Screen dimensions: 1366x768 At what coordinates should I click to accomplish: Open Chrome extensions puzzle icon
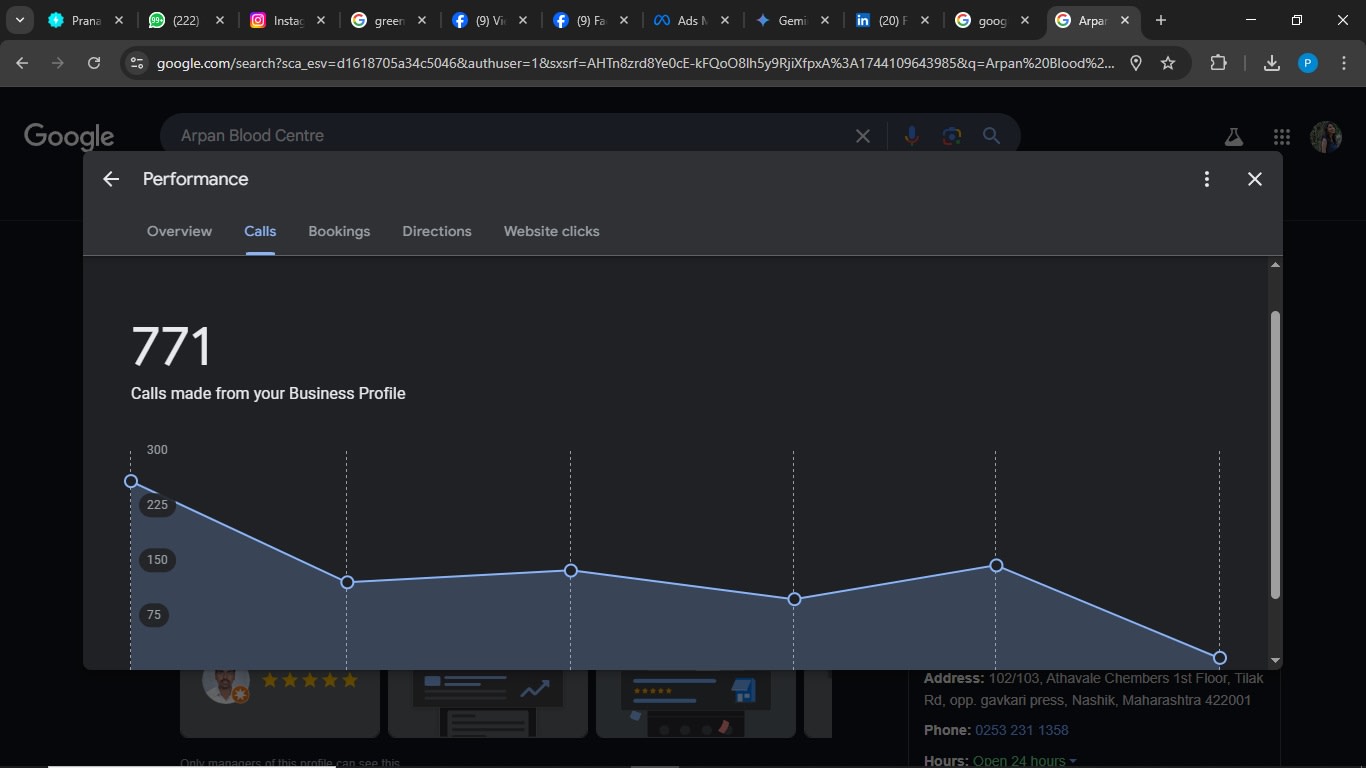pos(1218,63)
